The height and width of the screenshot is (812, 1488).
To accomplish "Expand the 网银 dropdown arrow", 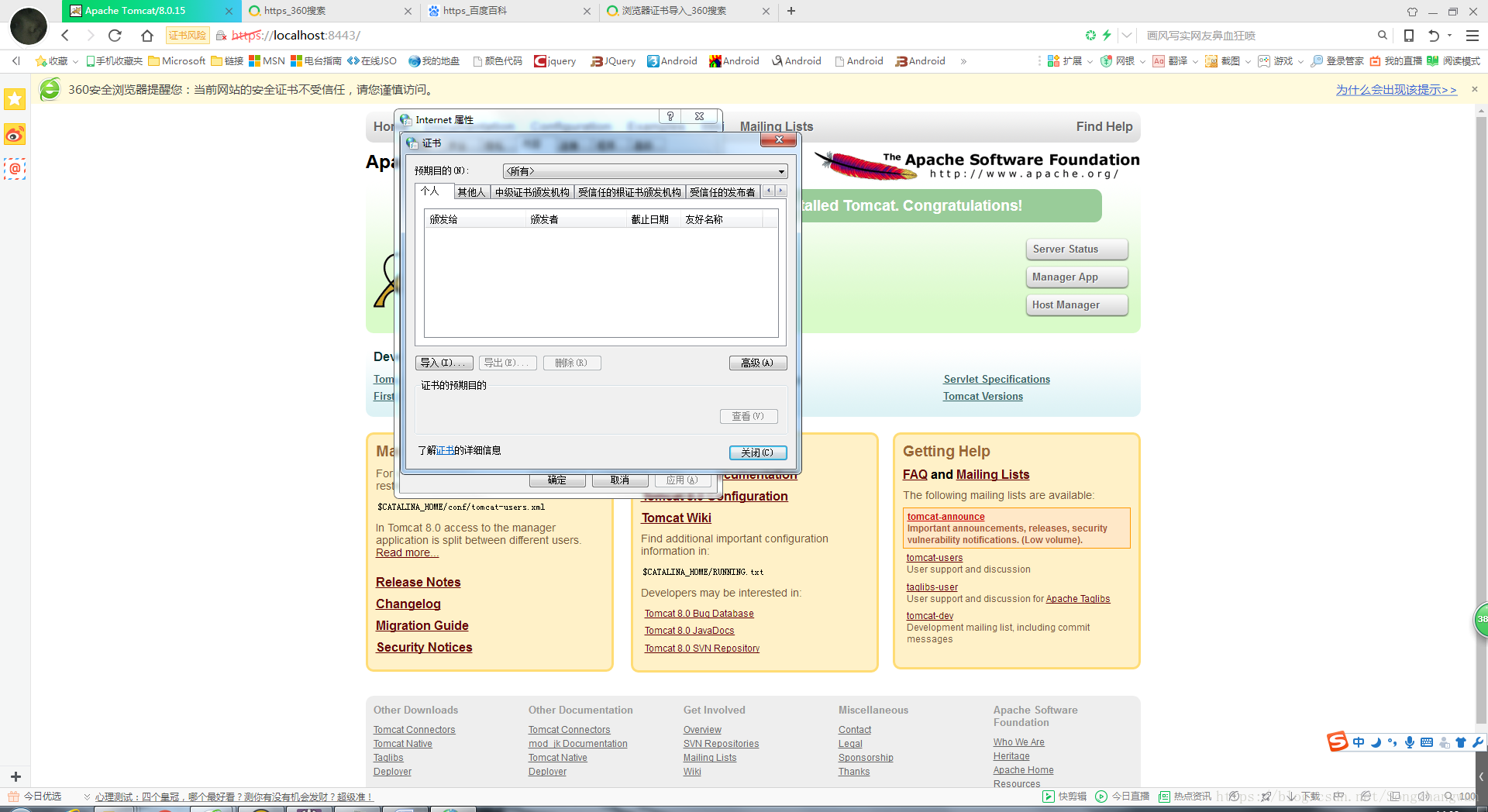I will (1142, 61).
